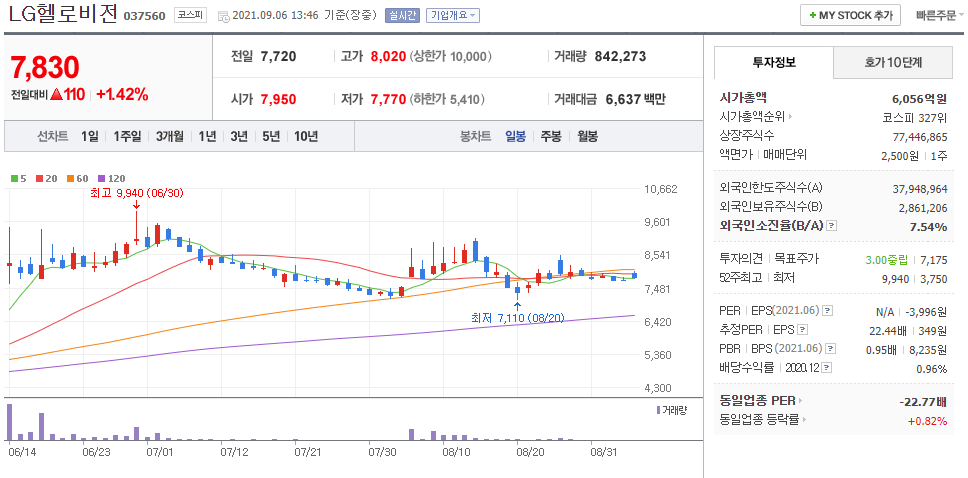This screenshot has width=968, height=478.
Task: Click help icon next to PER EPS(2021.06)
Action: tap(827, 310)
